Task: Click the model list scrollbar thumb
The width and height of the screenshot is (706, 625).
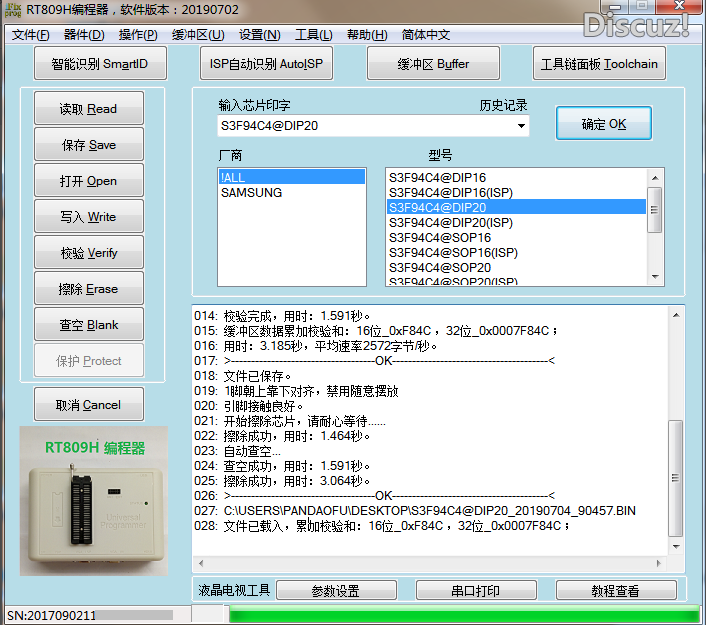Action: 655,210
